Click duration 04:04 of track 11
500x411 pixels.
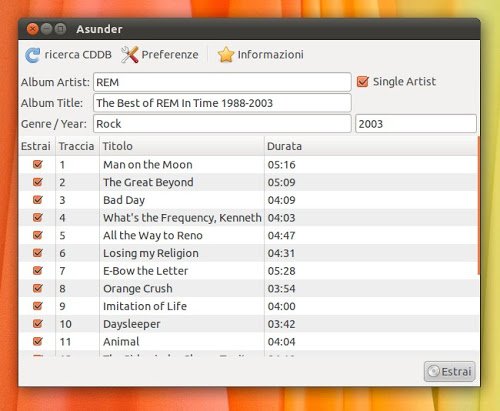(x=281, y=341)
